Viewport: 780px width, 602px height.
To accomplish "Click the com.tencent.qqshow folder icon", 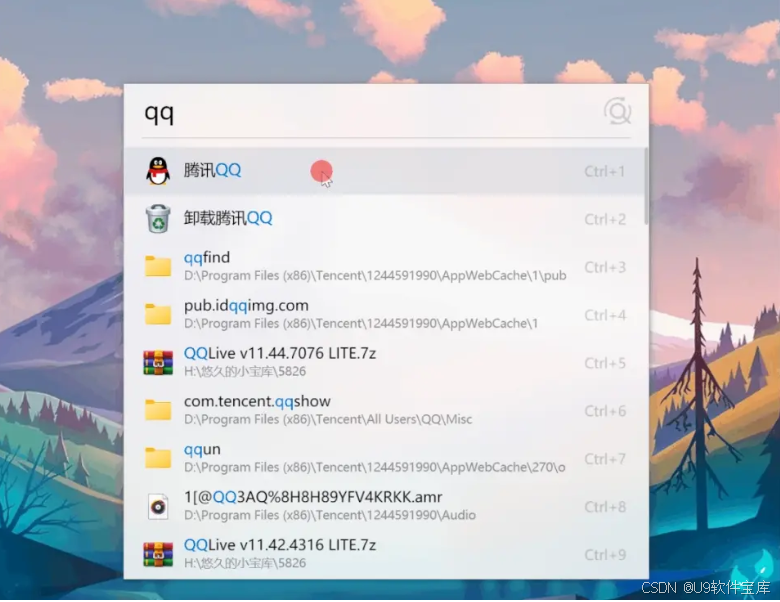I will [158, 410].
